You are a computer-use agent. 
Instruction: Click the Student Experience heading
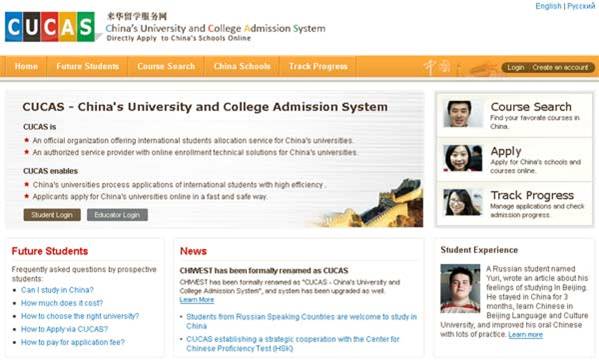pyautogui.click(x=479, y=250)
